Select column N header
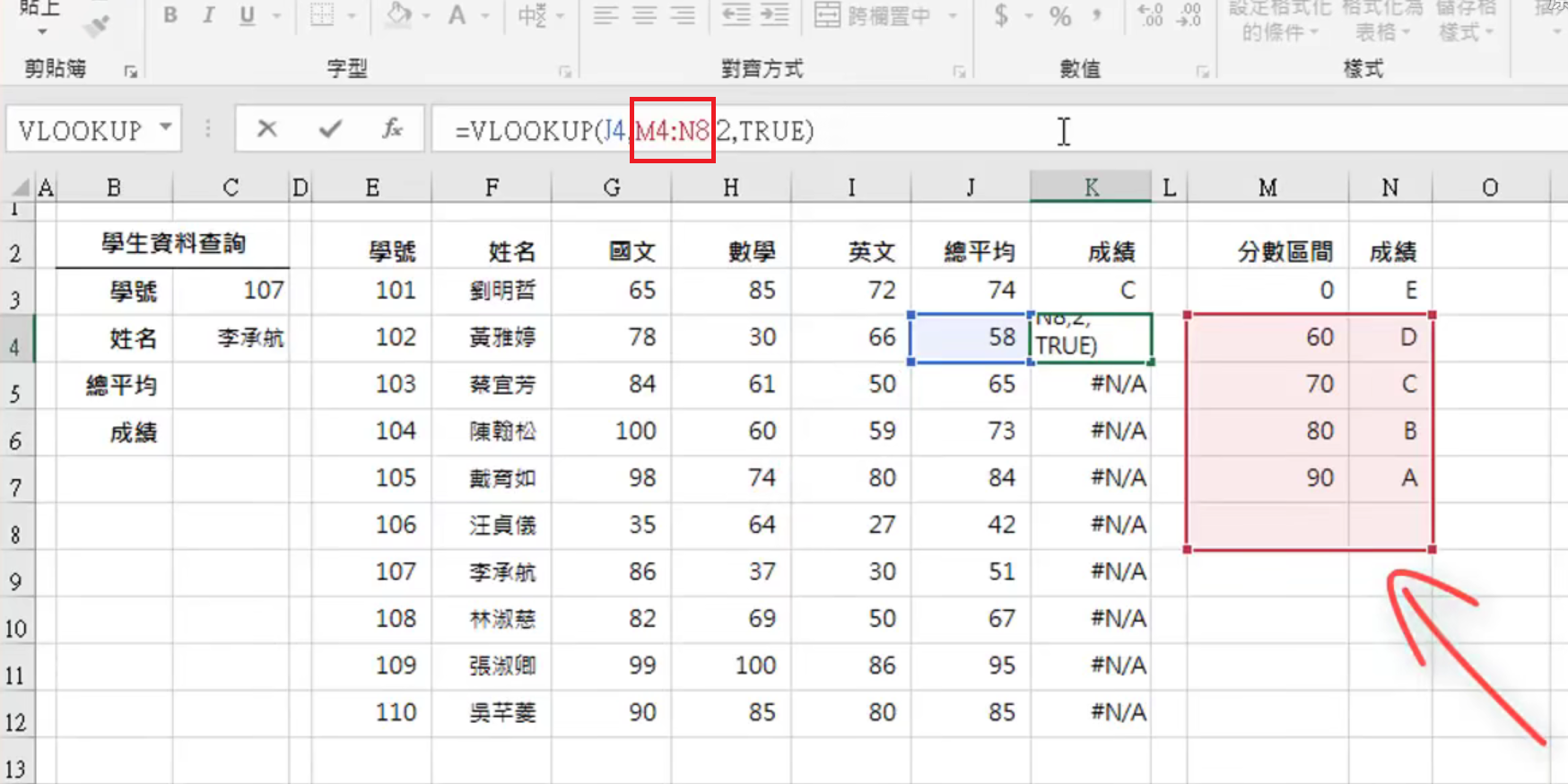The height and width of the screenshot is (784, 1568). click(x=1389, y=187)
